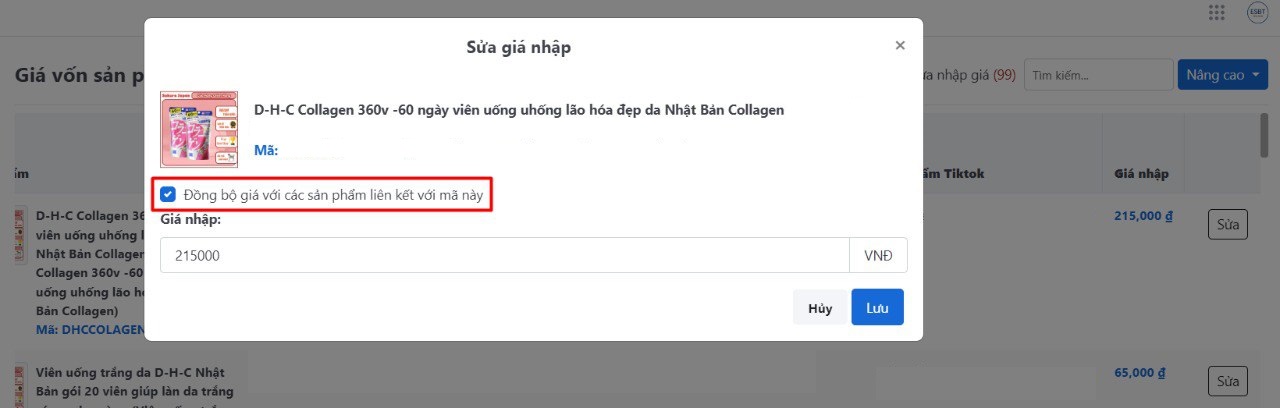Click the Giá nhập column header
The width and height of the screenshot is (1280, 408).
(1141, 174)
